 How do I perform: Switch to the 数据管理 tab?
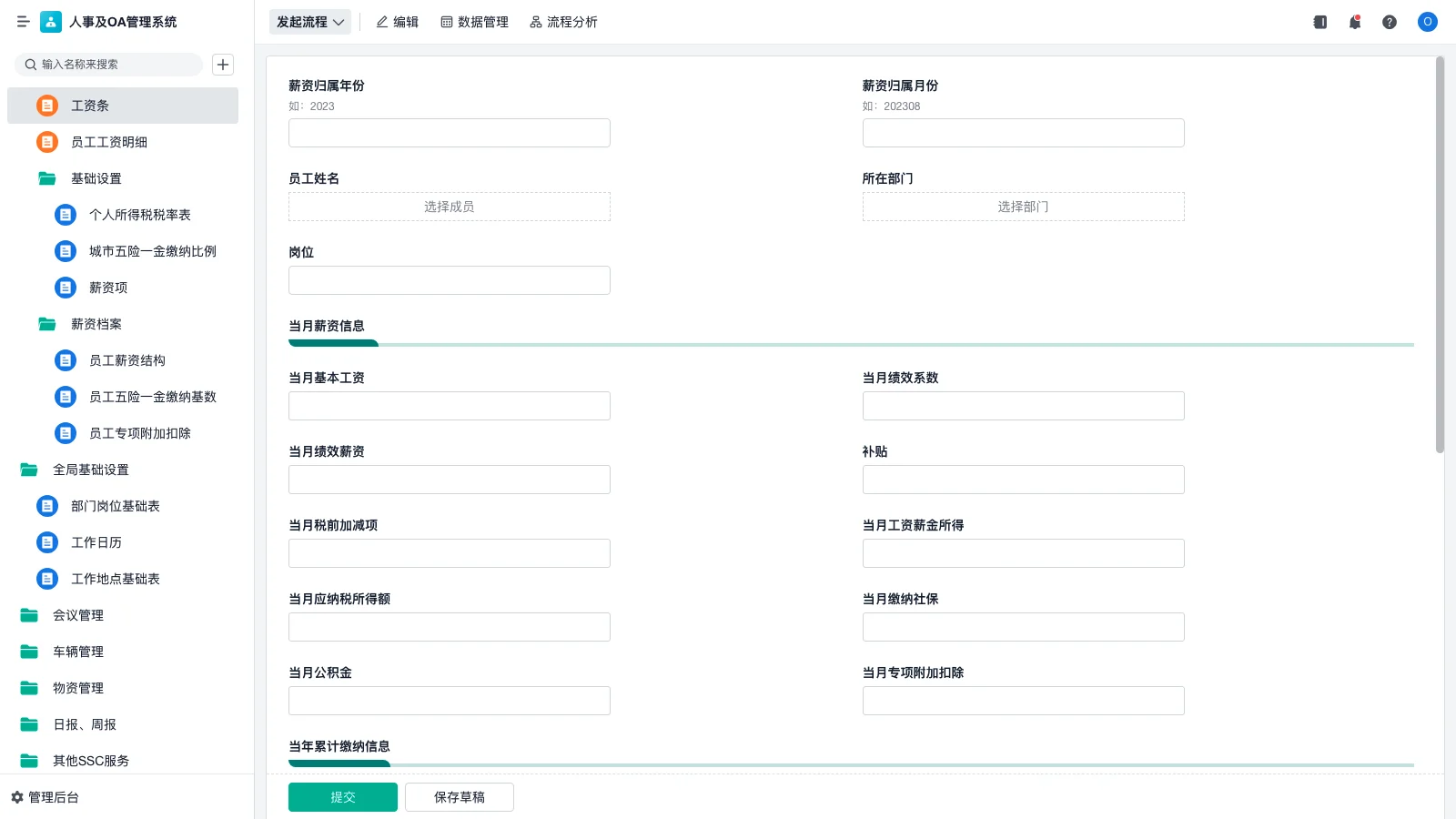click(474, 22)
